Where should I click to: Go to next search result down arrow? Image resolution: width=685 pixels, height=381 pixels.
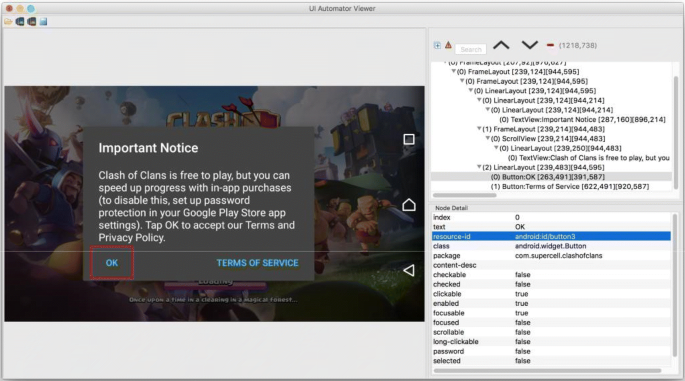point(529,45)
